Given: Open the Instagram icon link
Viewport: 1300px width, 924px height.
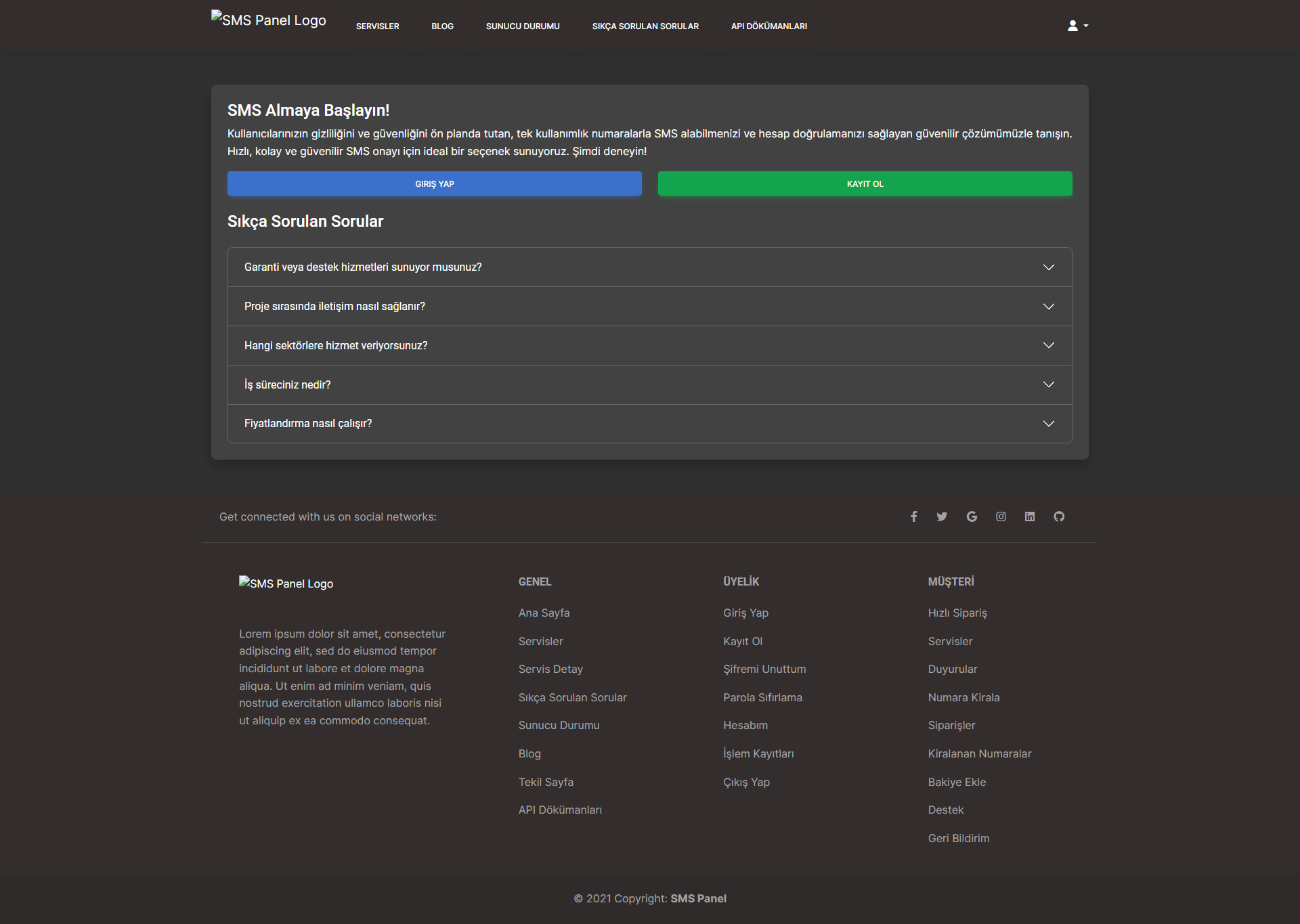Looking at the screenshot, I should point(1001,516).
